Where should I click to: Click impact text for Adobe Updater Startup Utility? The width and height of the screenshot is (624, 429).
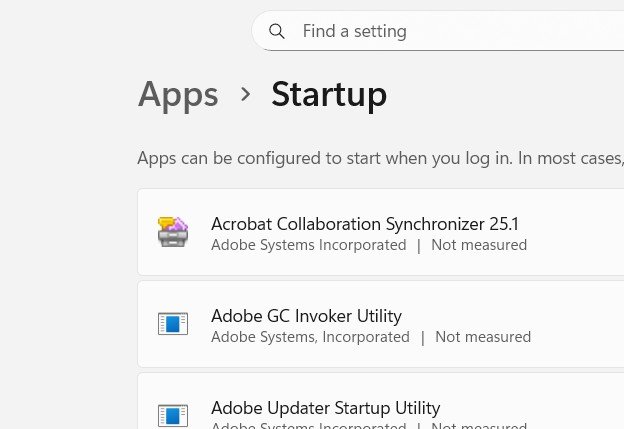[x=479, y=426]
